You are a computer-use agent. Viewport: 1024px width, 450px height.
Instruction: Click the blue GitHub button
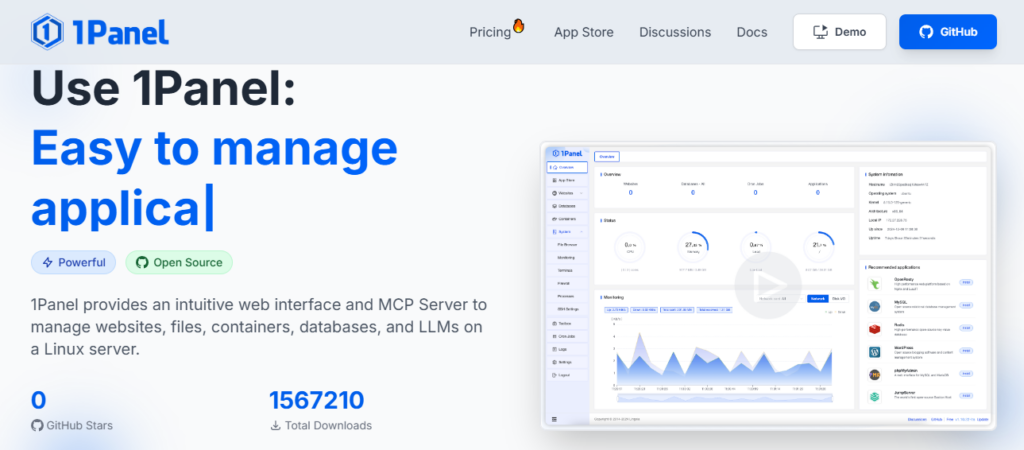(947, 32)
